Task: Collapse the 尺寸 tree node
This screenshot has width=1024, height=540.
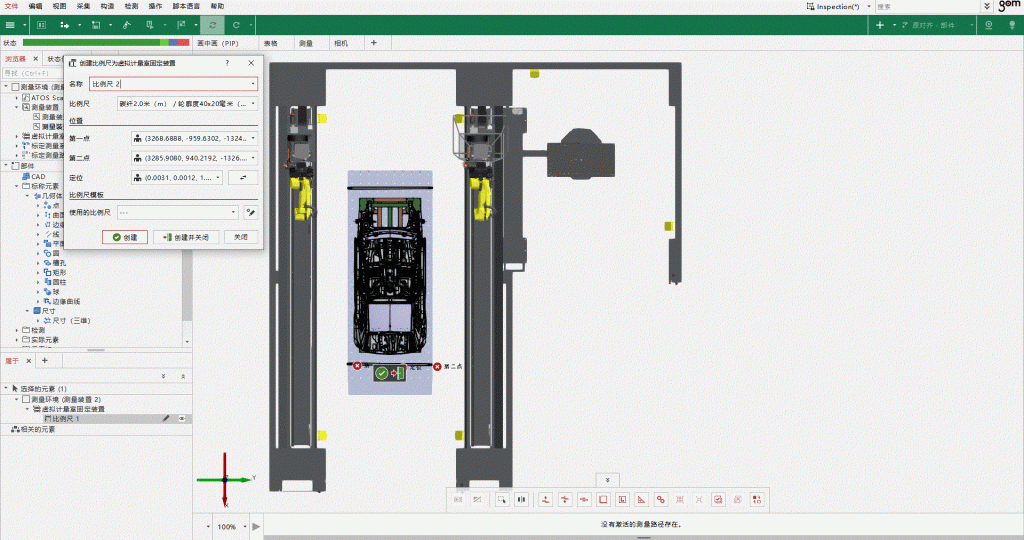Action: click(x=28, y=311)
